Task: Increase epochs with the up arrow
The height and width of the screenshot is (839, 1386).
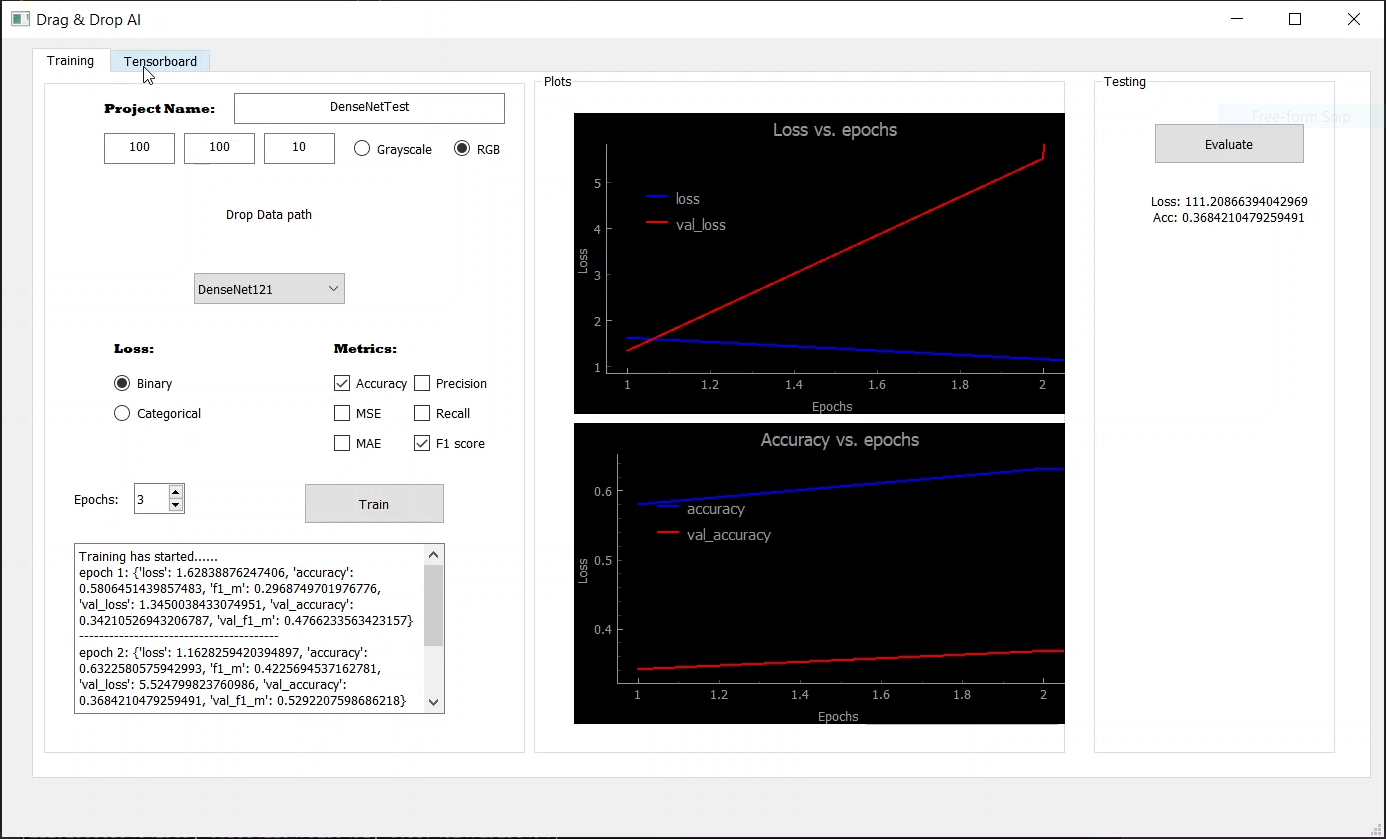Action: pos(176,492)
